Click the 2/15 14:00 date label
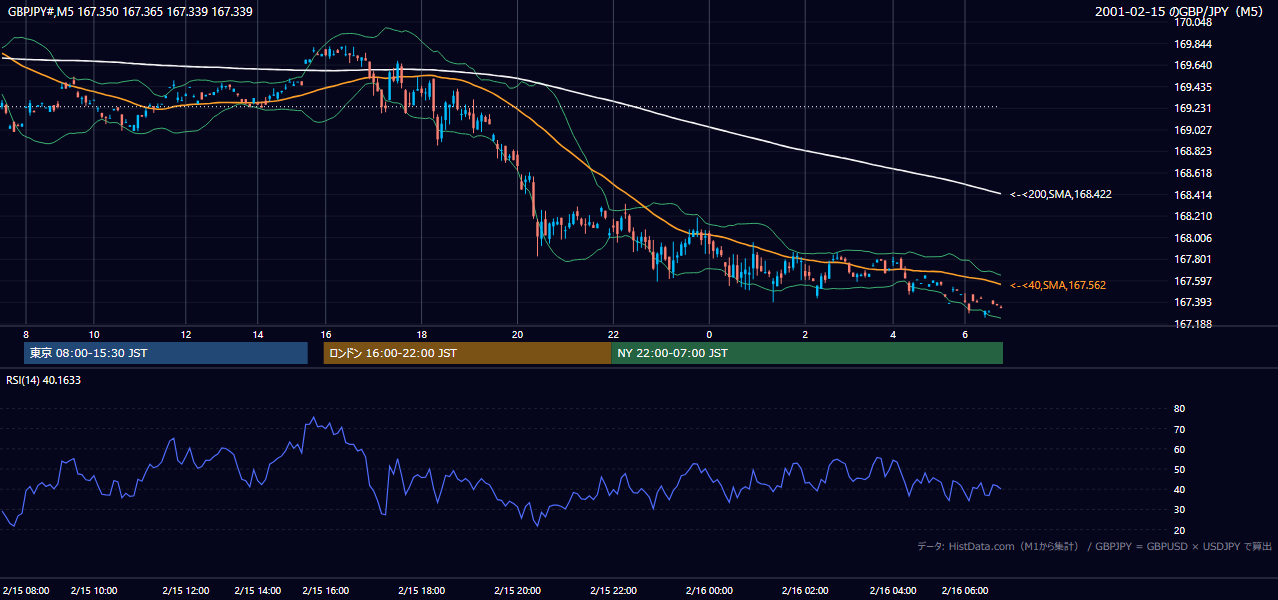Viewport: 1278px width, 600px height. pyautogui.click(x=258, y=591)
